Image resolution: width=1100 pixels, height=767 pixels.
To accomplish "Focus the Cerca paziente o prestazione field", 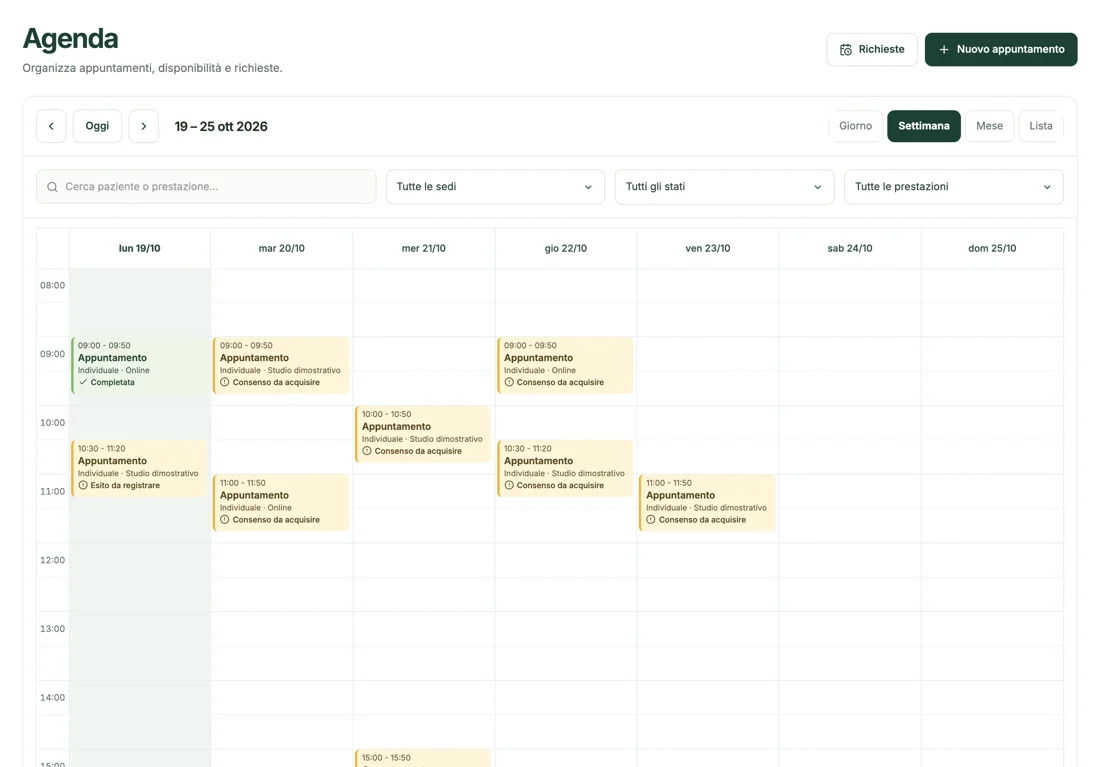I will click(206, 187).
